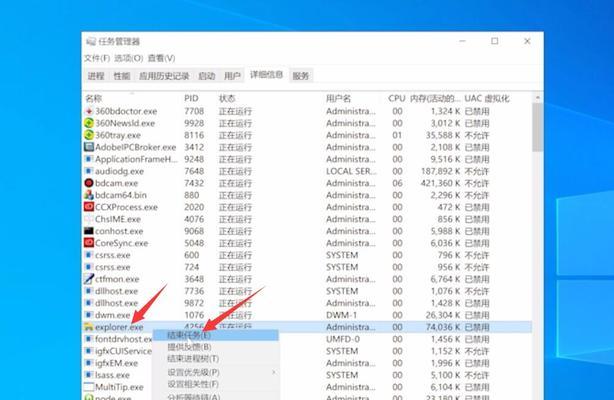Choose 设置相关性(F) in context menu
Screen dimensions: 614x400
point(216,384)
